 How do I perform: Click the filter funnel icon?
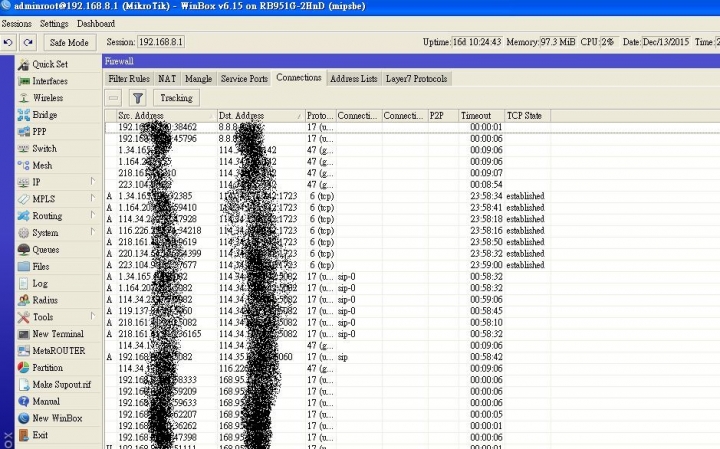tap(138, 98)
